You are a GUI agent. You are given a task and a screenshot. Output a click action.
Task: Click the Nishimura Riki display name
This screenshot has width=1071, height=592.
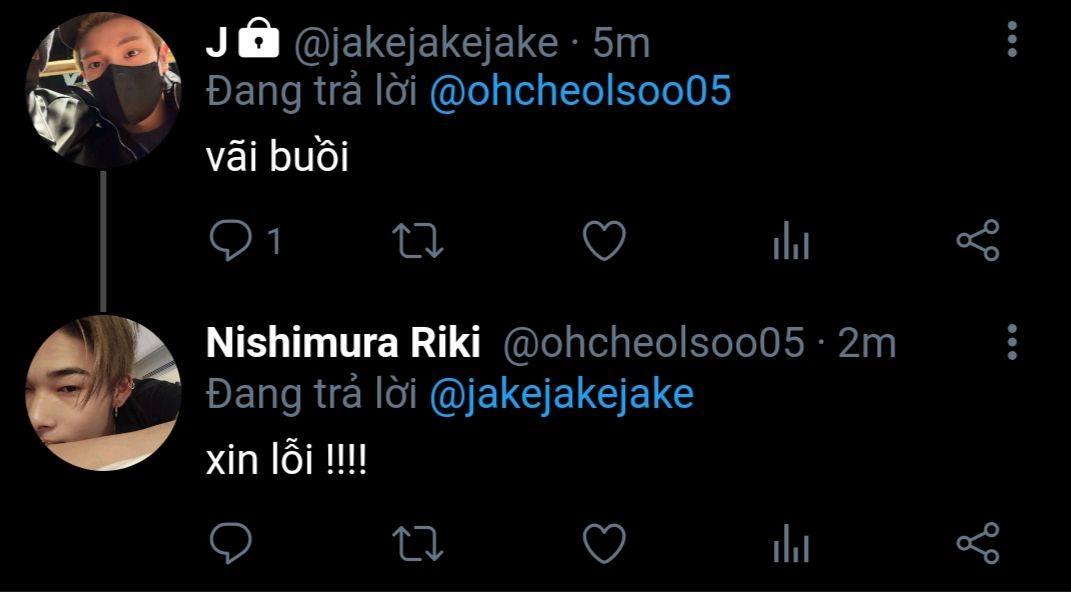click(344, 343)
